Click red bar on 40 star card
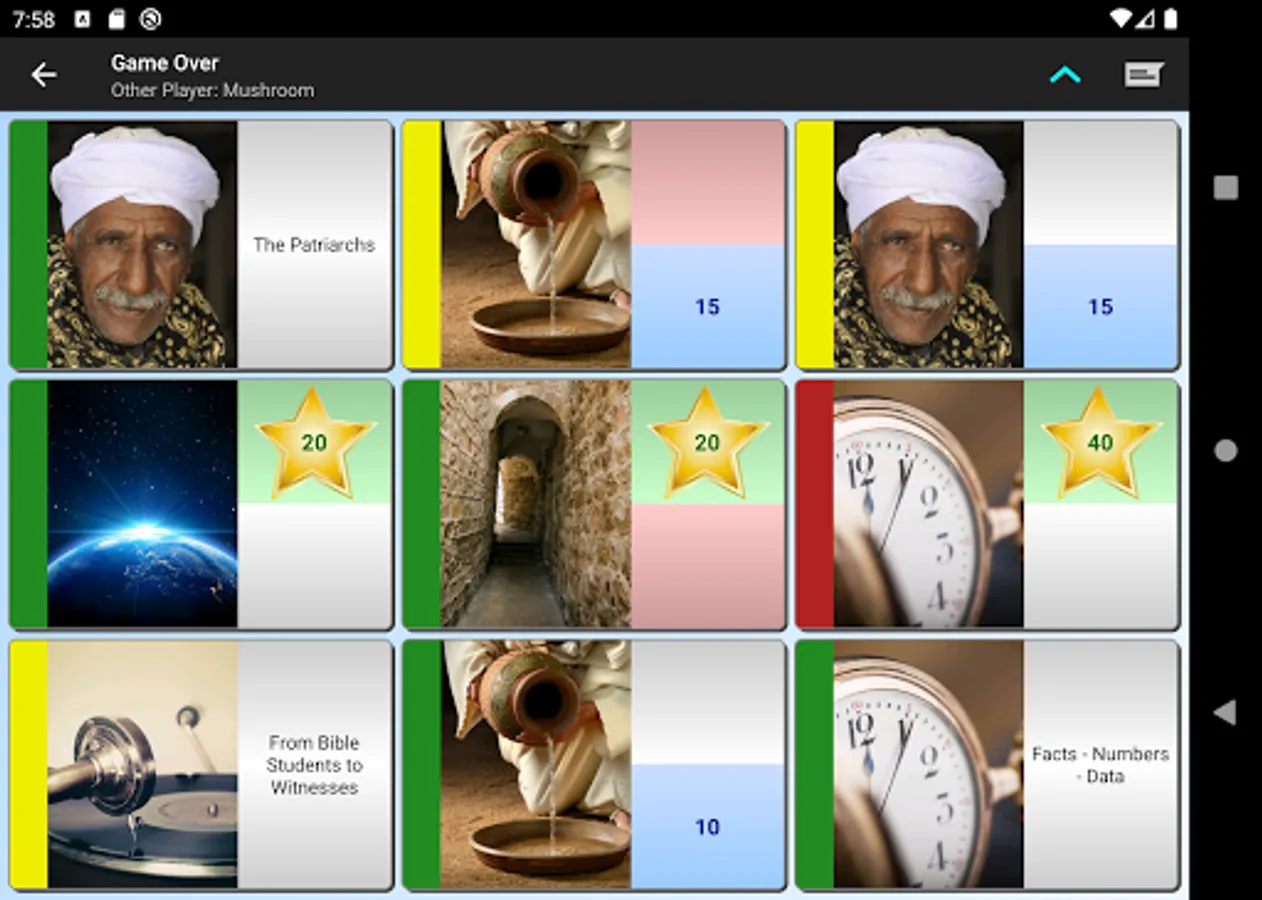This screenshot has width=1262, height=900. (815, 504)
